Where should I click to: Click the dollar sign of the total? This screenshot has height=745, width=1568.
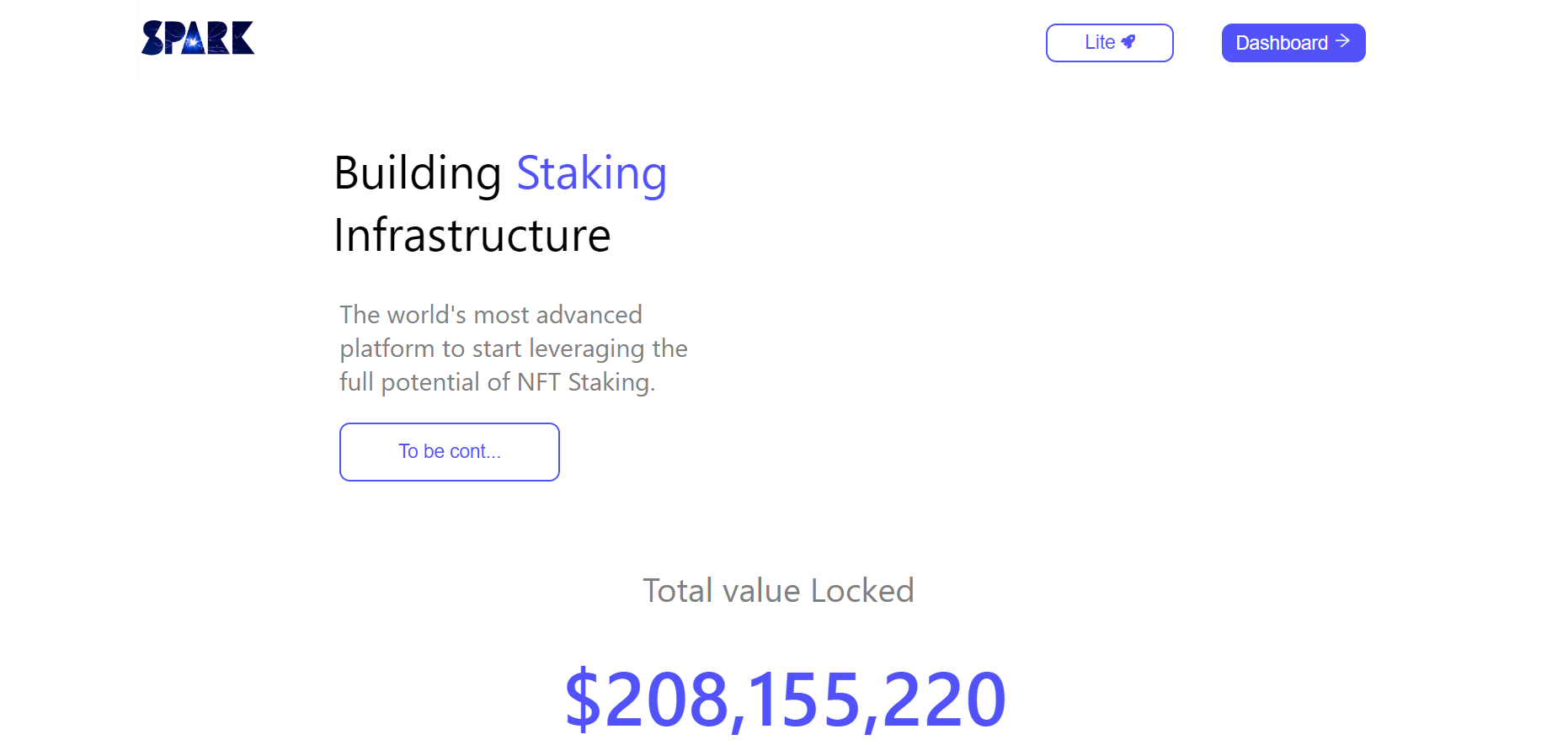[583, 699]
